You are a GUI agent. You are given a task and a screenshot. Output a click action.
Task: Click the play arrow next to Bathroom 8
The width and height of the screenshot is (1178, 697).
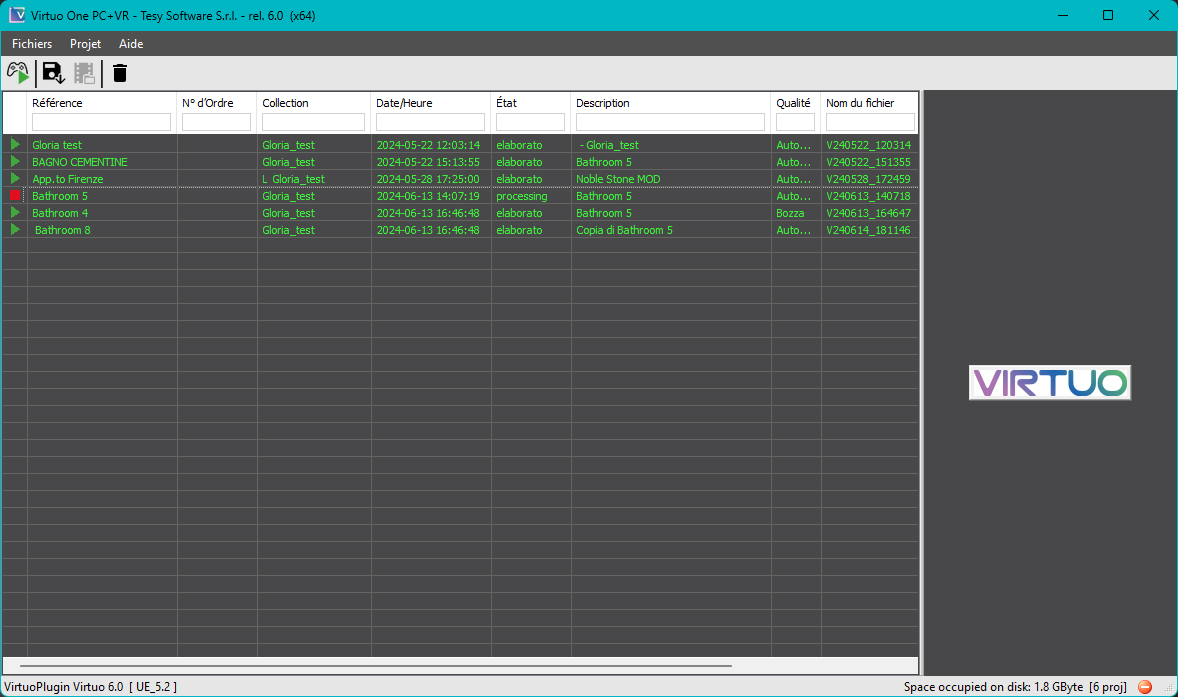click(x=15, y=229)
